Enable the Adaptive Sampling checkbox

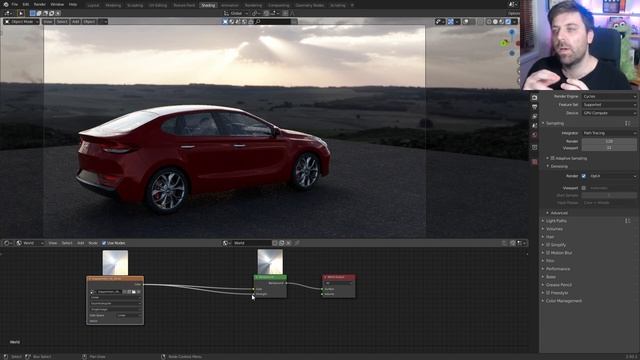coord(552,158)
